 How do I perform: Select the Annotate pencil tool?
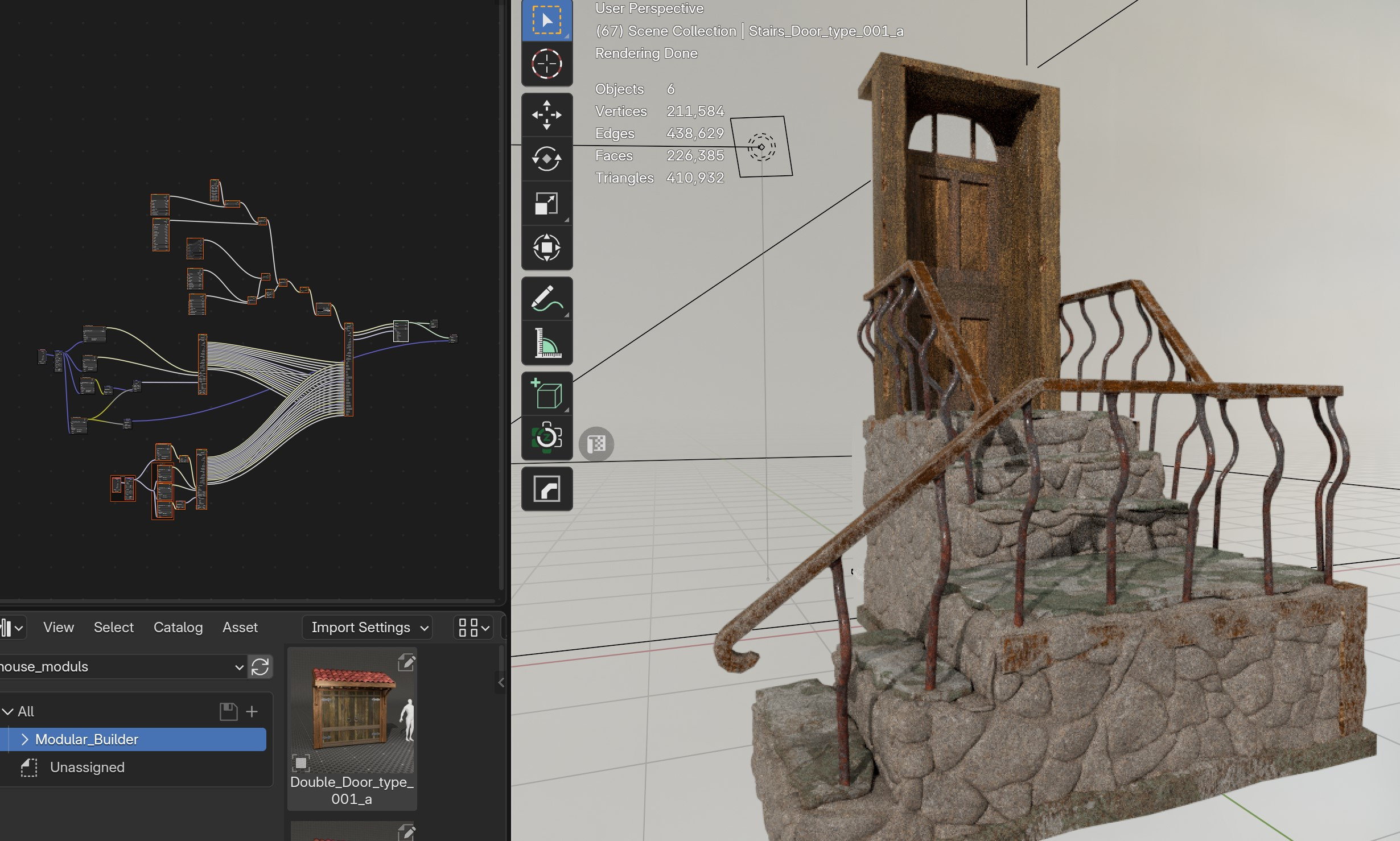pyautogui.click(x=546, y=299)
